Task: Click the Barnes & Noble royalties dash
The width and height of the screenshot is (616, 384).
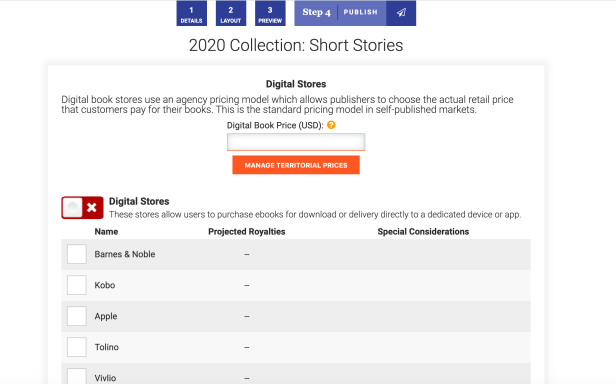Action: (x=247, y=254)
